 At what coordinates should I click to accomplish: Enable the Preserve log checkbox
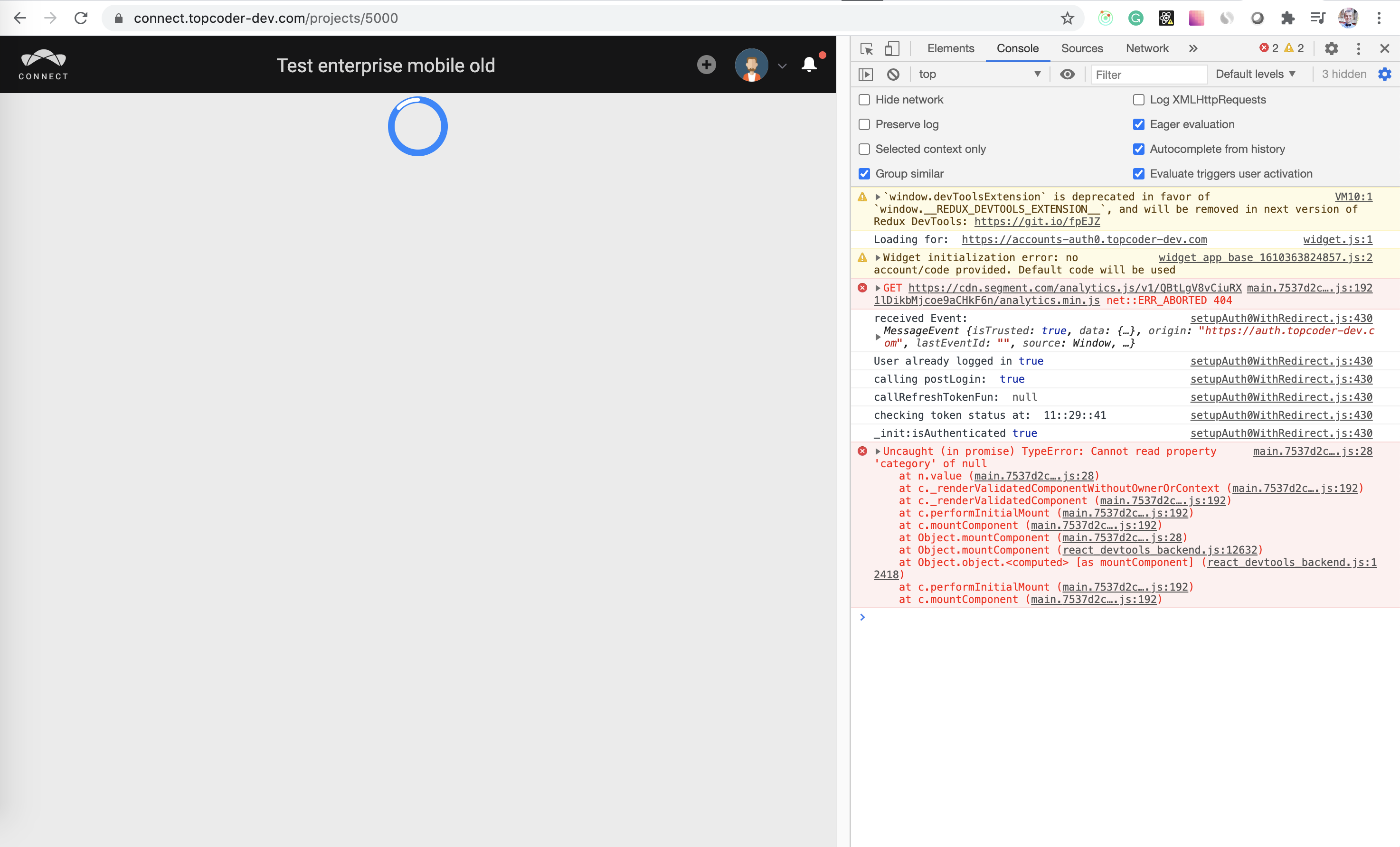tap(864, 124)
